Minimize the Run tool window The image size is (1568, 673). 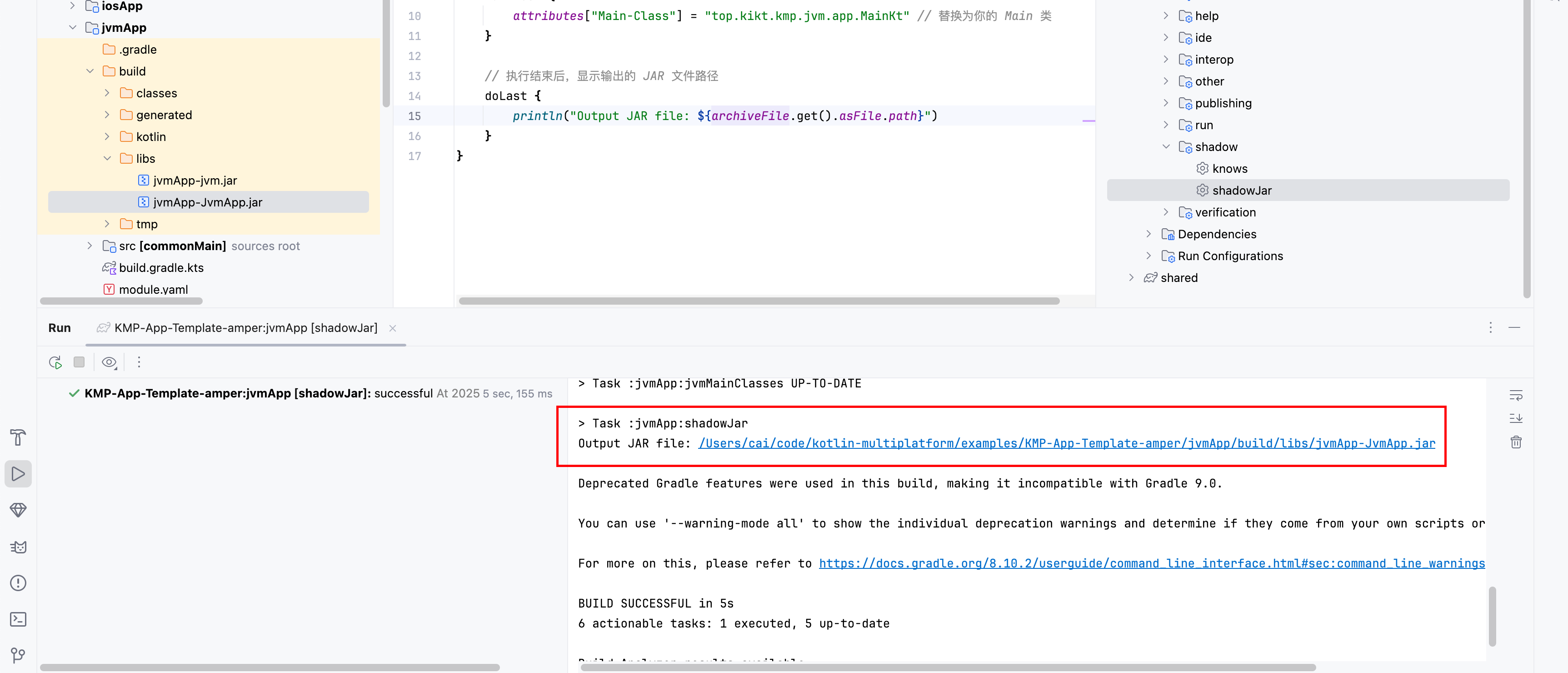coord(1514,328)
